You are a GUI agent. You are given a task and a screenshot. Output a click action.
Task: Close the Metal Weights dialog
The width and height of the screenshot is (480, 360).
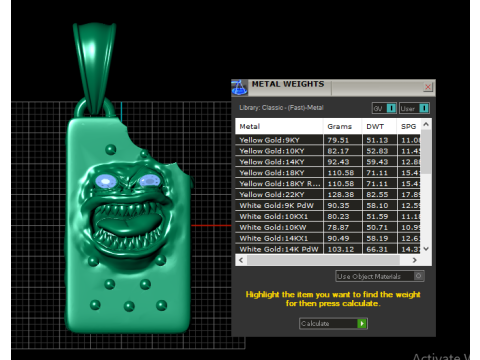tap(428, 87)
